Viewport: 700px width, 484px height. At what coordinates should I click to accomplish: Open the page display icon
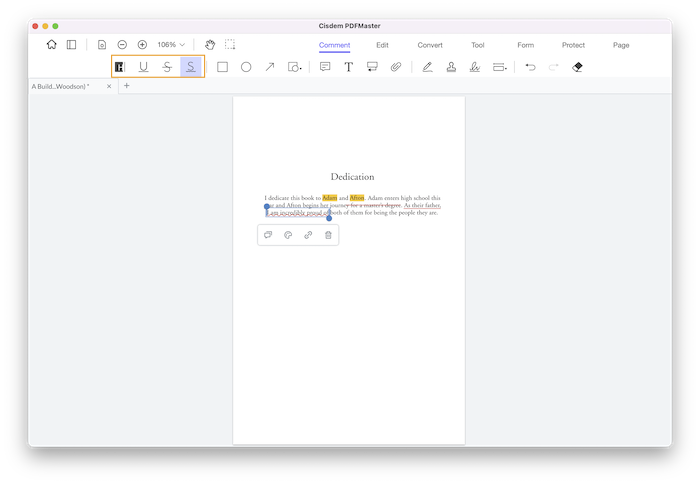(102, 45)
